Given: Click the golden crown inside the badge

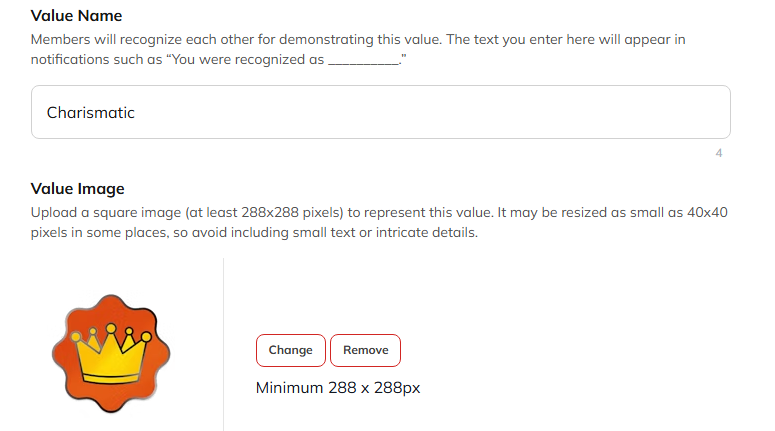Looking at the screenshot, I should click(x=111, y=353).
